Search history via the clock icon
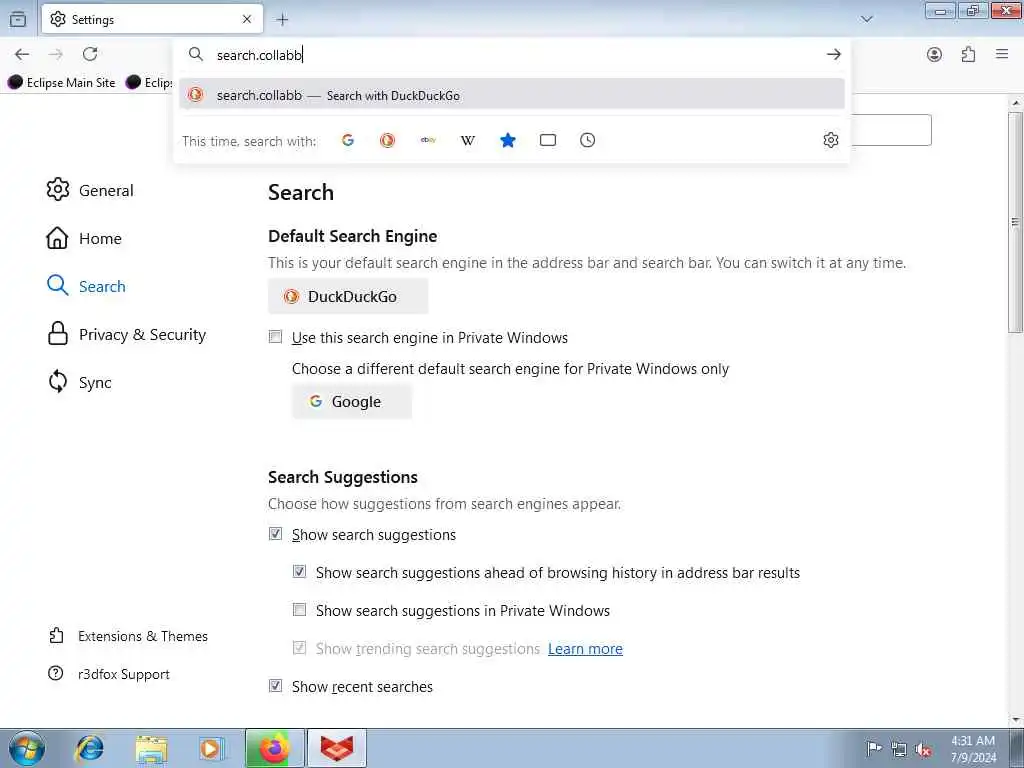1024x768 pixels. point(588,140)
